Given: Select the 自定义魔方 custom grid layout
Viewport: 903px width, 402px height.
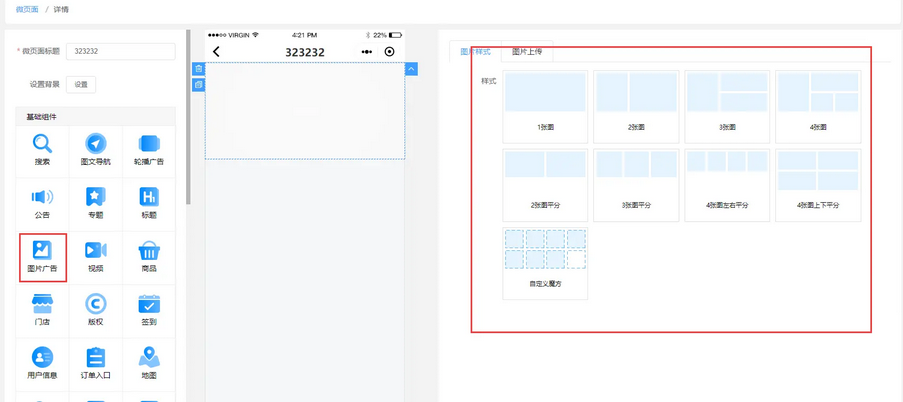Looking at the screenshot, I should coord(545,263).
